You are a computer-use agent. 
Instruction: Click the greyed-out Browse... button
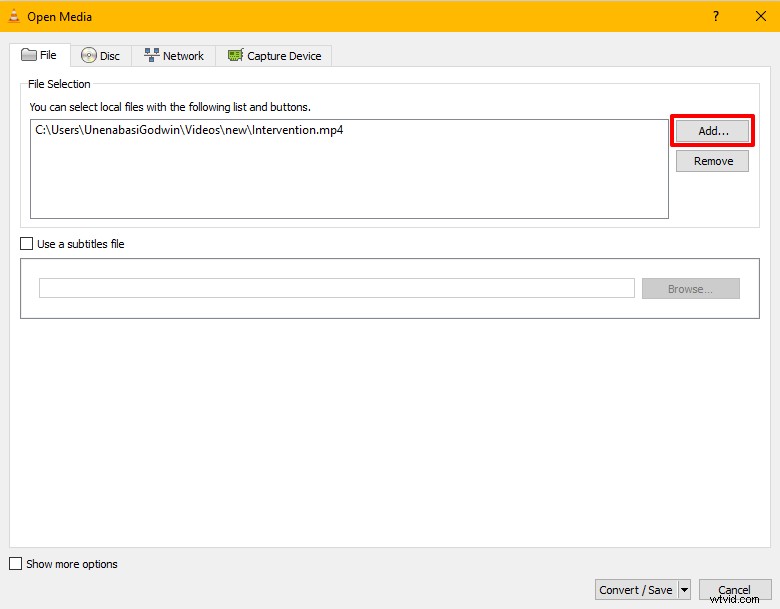click(690, 289)
